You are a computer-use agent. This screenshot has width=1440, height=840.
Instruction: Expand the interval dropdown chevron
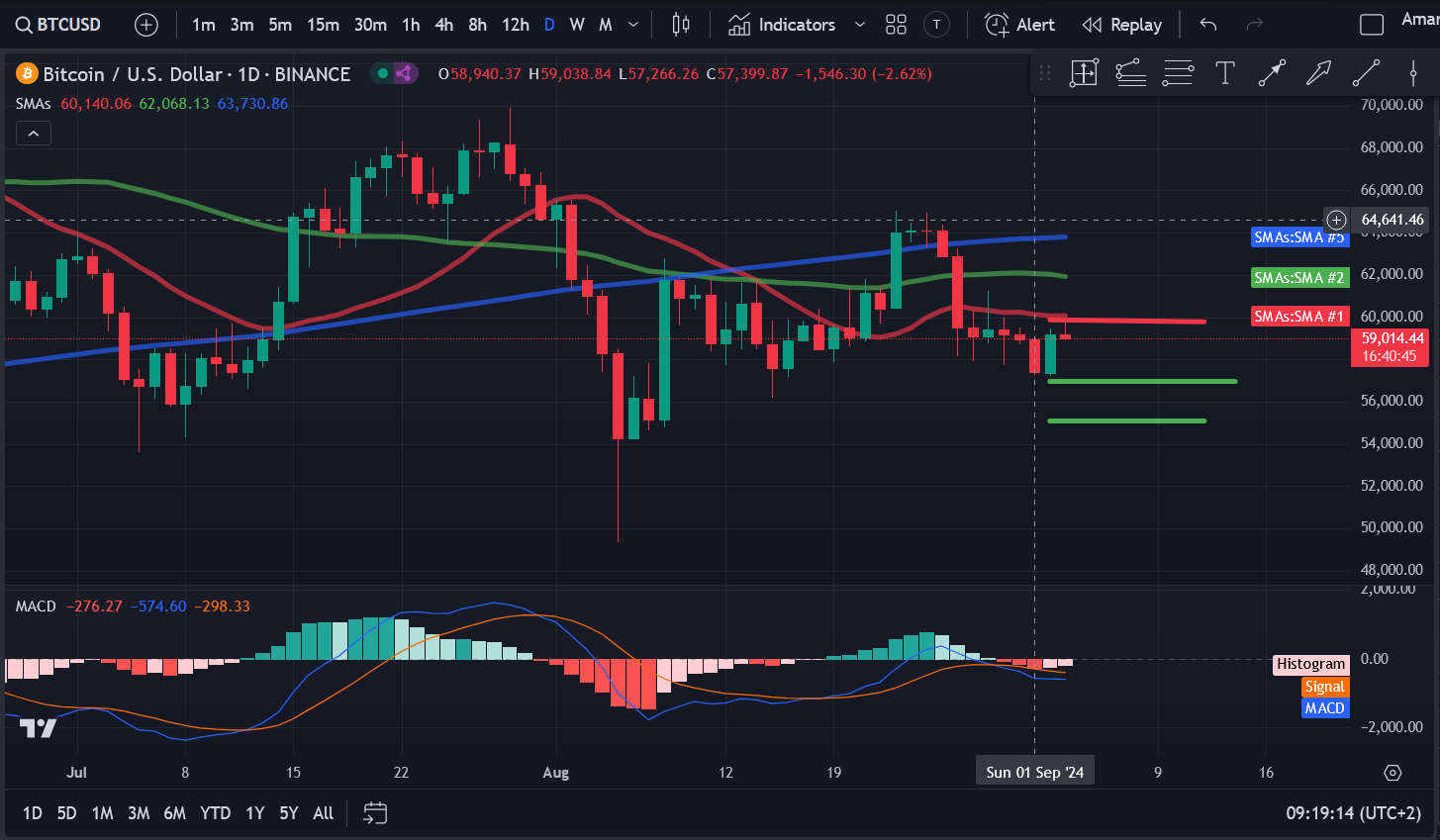633,25
